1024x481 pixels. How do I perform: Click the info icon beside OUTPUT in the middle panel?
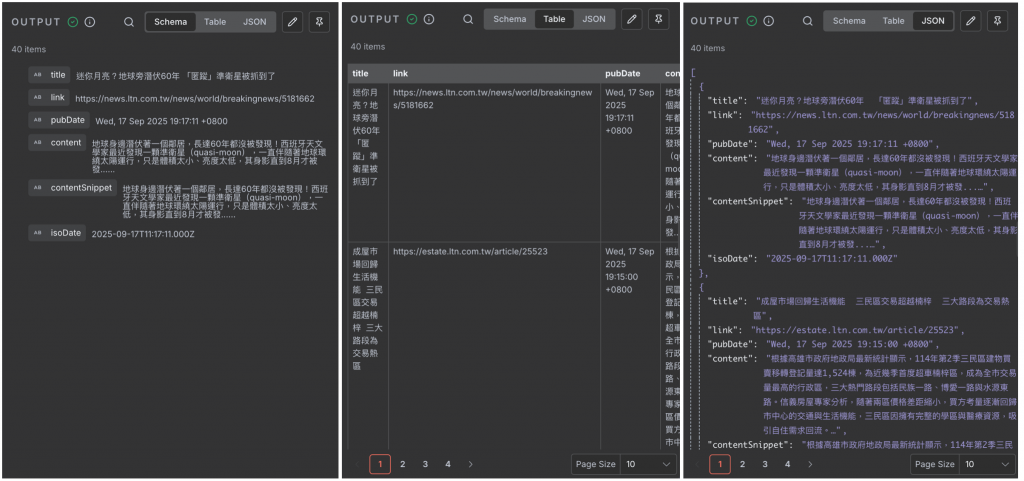pos(429,20)
